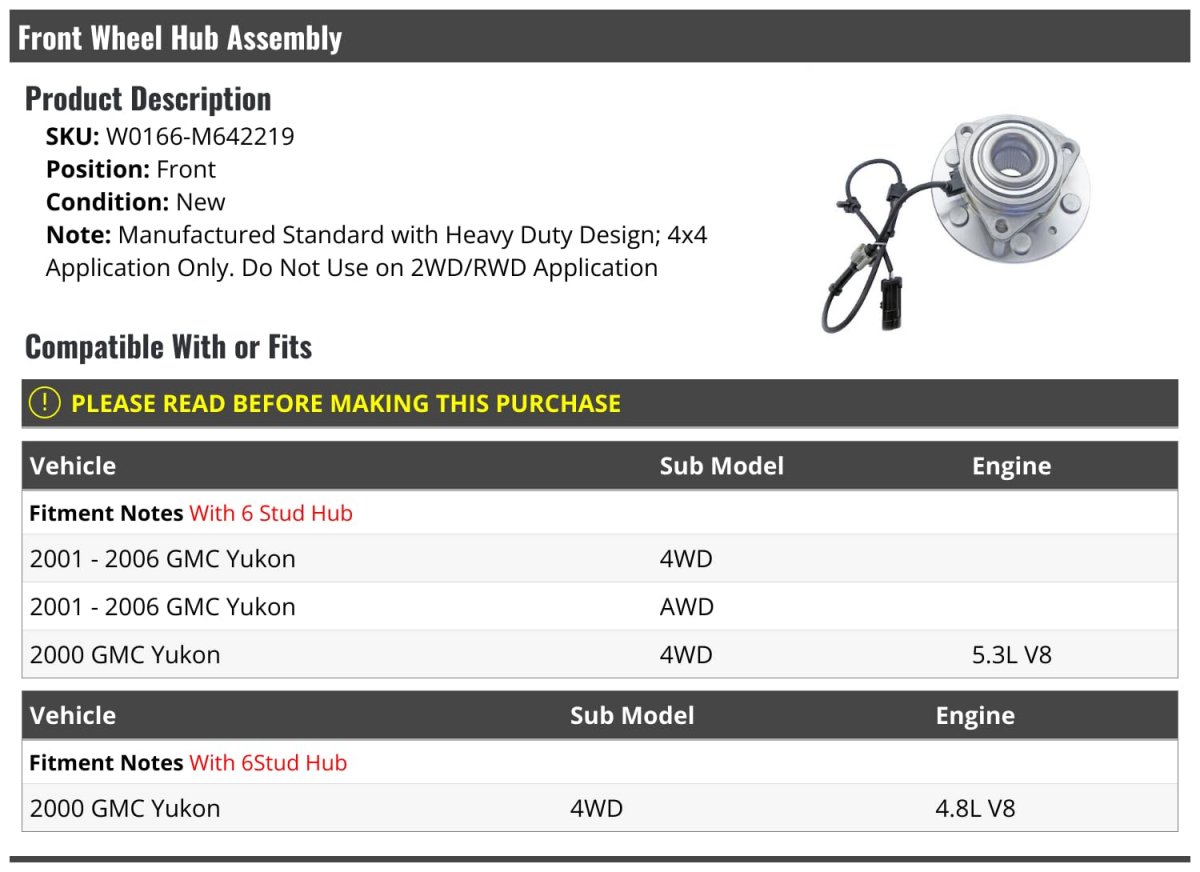Click the PLEASE READ BEFORE MAKING THIS PURCHASE banner
The height and width of the screenshot is (872, 1200).
[x=346, y=403]
